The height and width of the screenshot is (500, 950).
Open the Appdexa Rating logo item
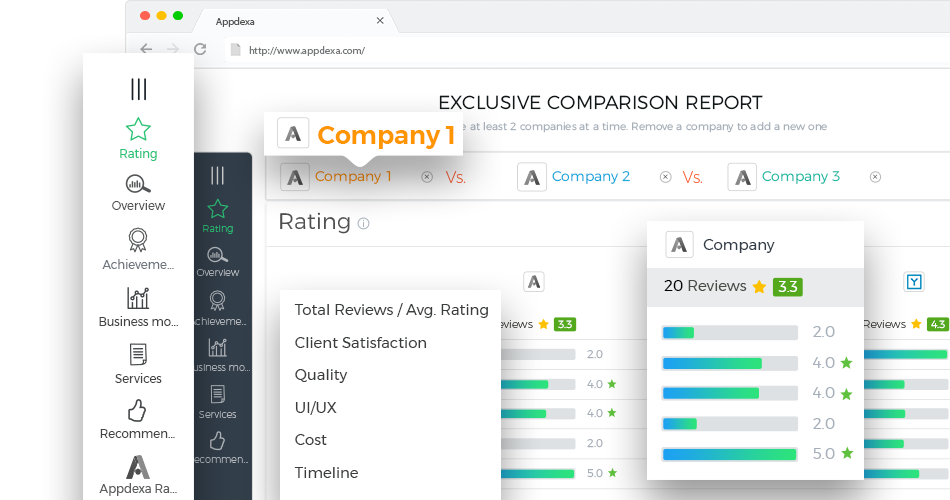point(138,467)
